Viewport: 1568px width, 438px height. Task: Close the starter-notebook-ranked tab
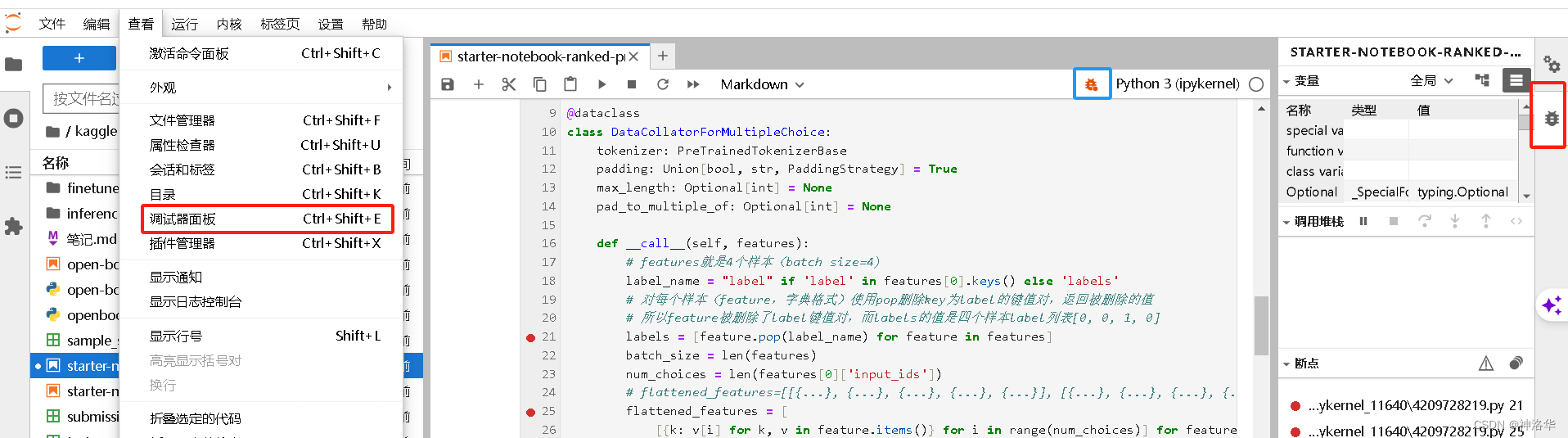click(633, 56)
